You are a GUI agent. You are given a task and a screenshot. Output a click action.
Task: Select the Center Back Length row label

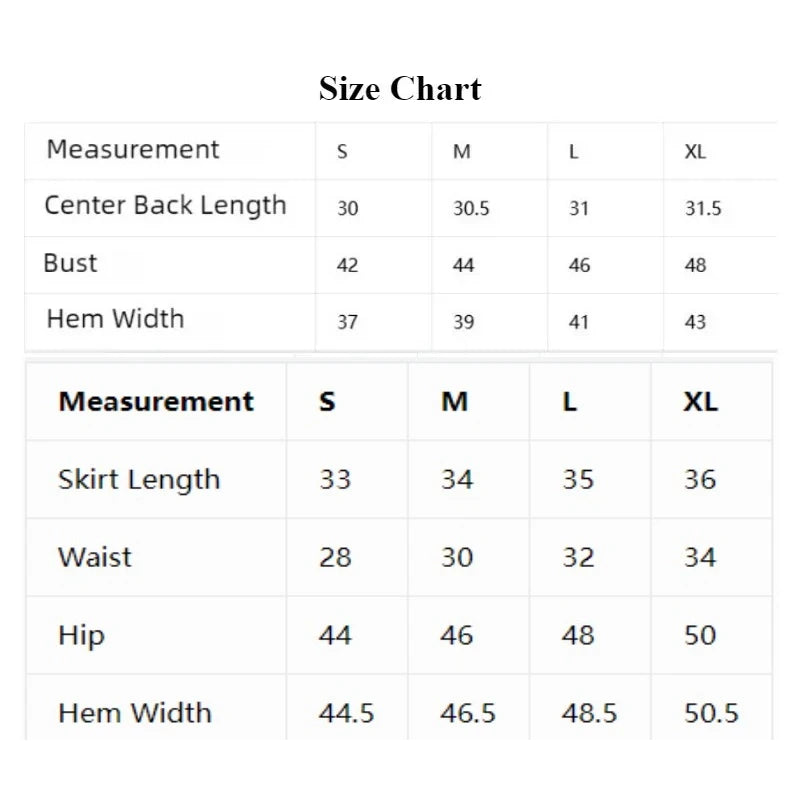coord(165,206)
